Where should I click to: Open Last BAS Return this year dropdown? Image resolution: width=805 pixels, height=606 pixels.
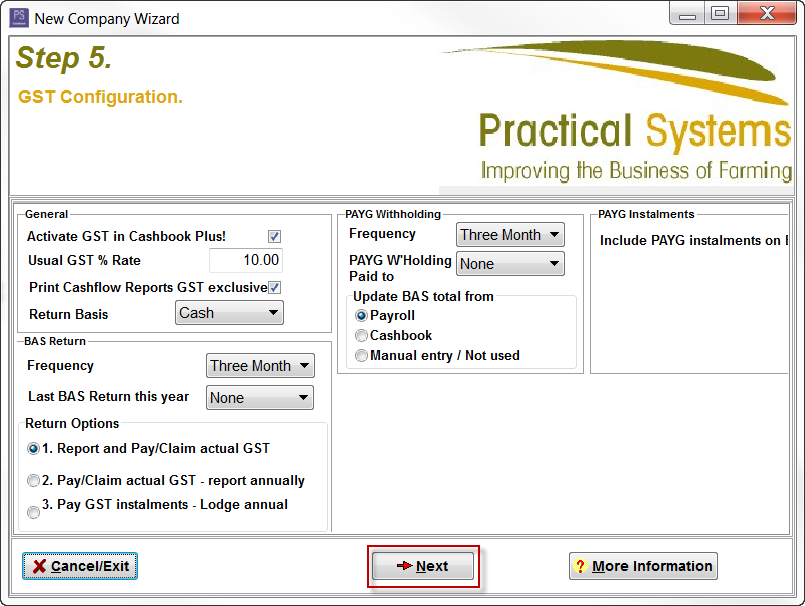tap(260, 397)
